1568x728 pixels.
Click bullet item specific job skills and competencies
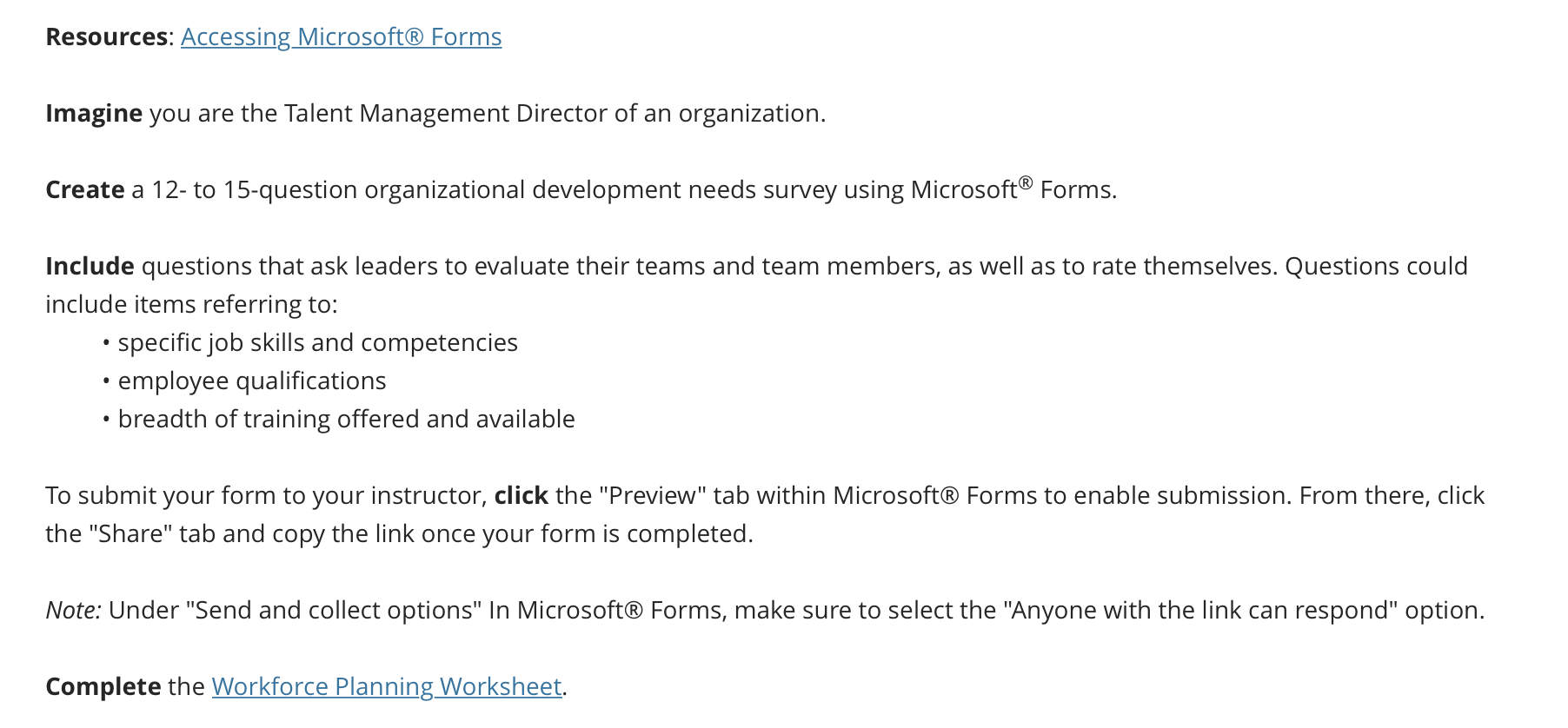318,343
